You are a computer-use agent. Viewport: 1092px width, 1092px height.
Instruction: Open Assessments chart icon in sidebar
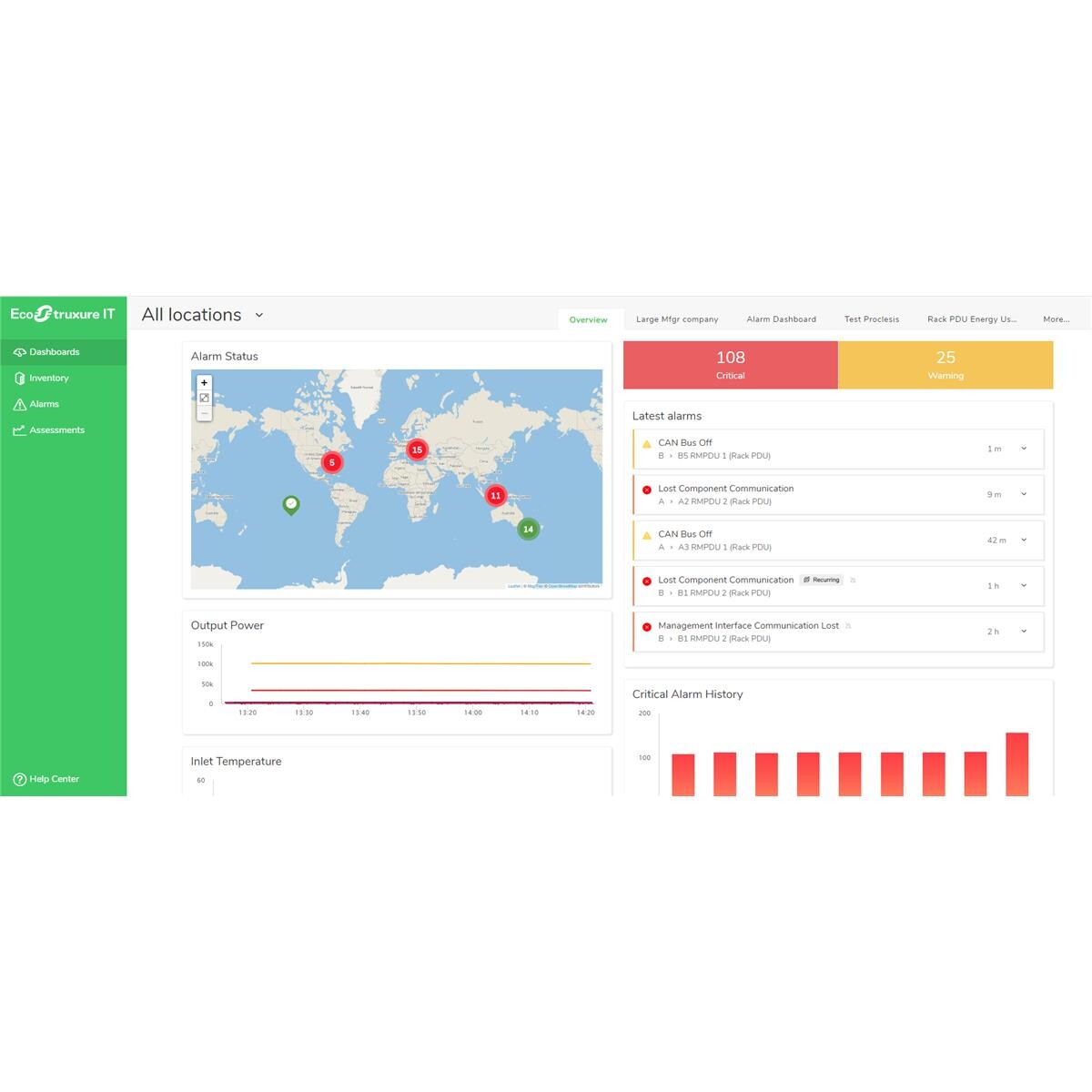click(19, 430)
